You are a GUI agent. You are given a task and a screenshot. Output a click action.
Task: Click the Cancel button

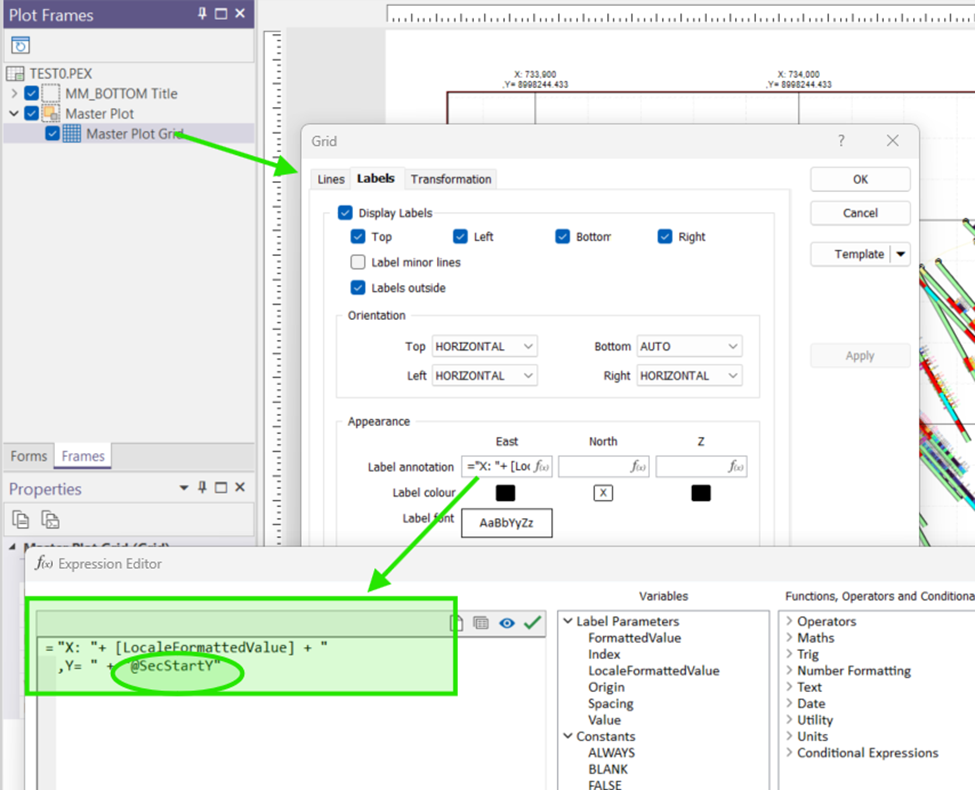click(860, 213)
